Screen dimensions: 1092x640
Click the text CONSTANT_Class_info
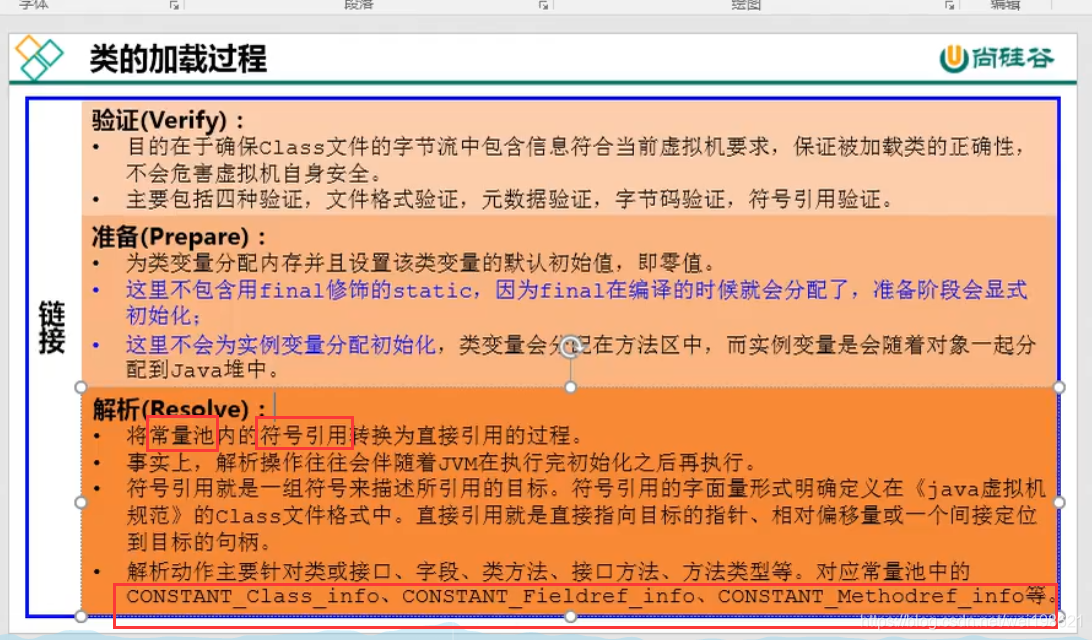[x=254, y=596]
